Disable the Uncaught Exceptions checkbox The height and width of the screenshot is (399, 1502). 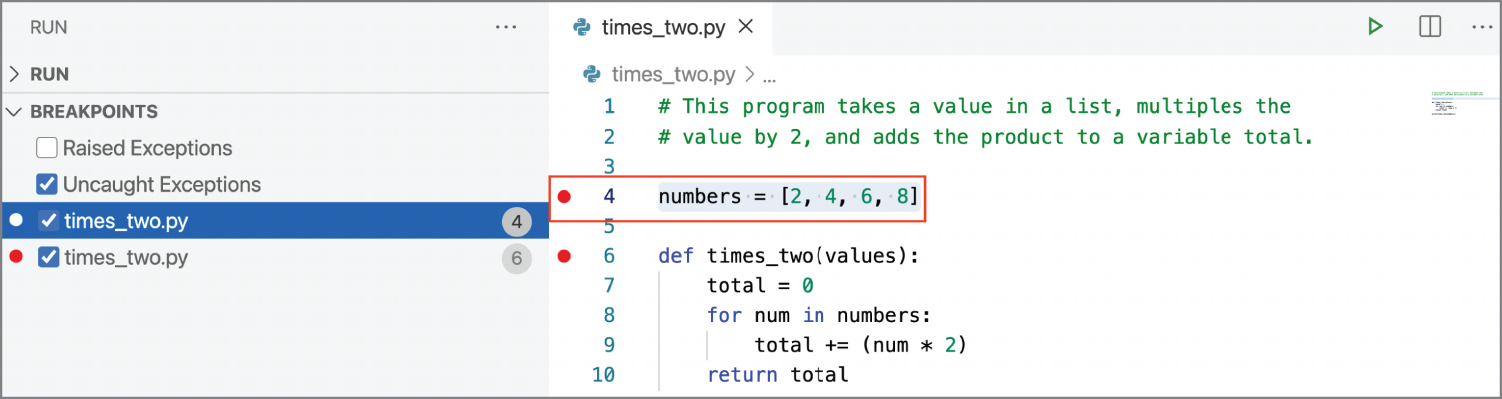click(47, 185)
